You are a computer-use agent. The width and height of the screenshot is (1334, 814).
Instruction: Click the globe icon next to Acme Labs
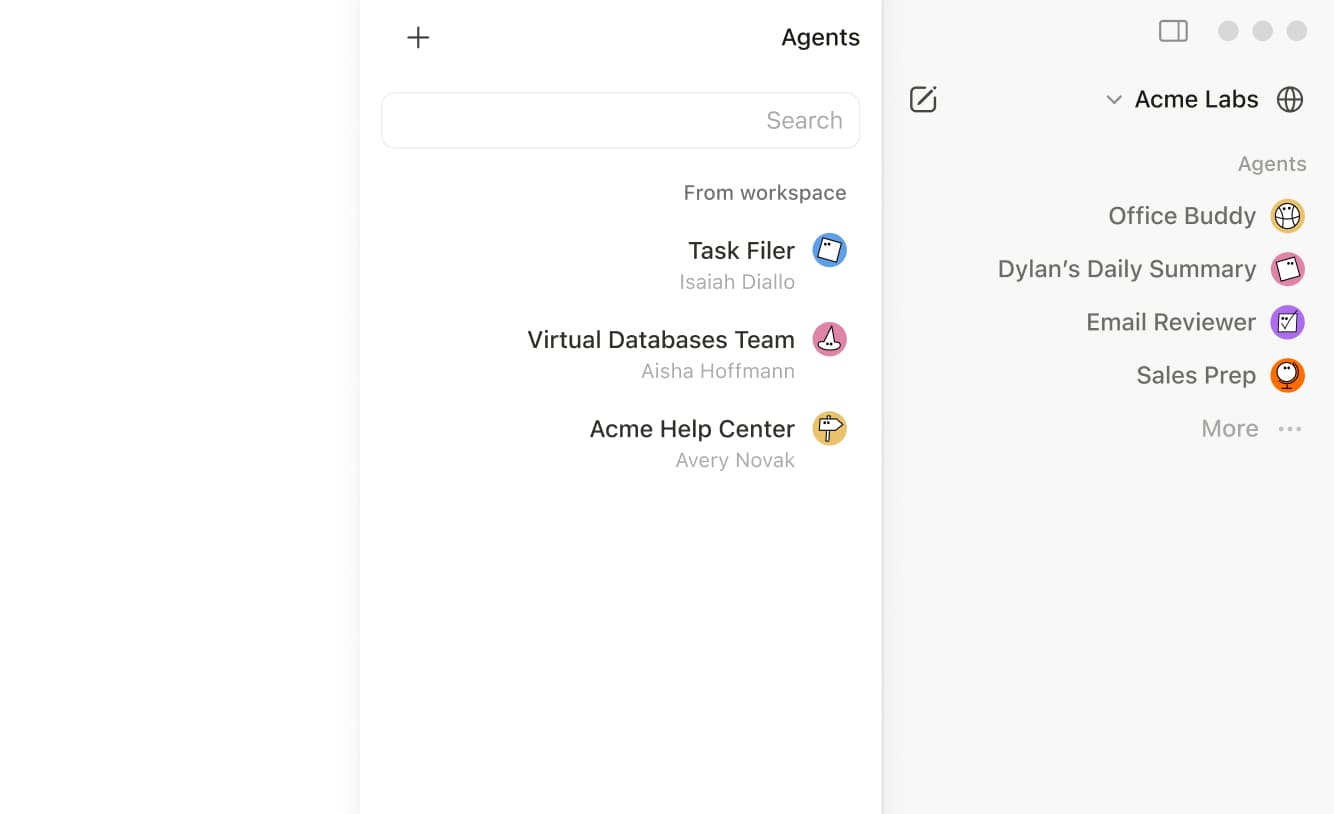(x=1290, y=98)
